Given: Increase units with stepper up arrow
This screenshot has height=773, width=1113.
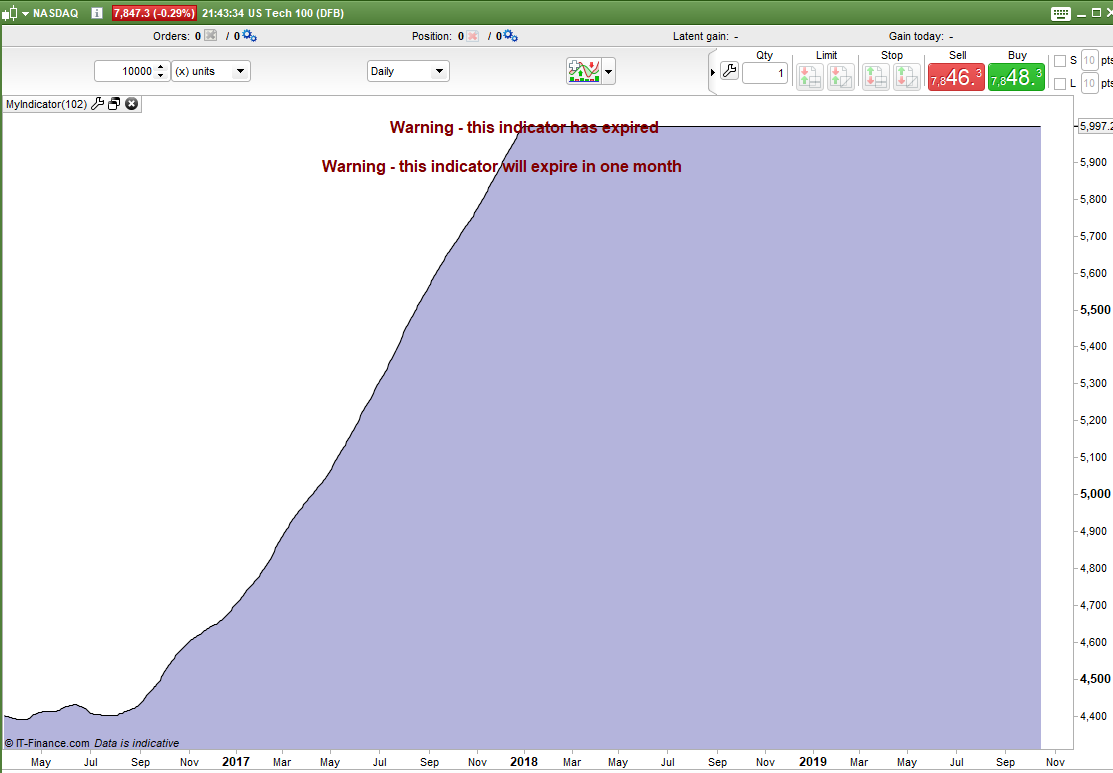Looking at the screenshot, I should click(161, 67).
